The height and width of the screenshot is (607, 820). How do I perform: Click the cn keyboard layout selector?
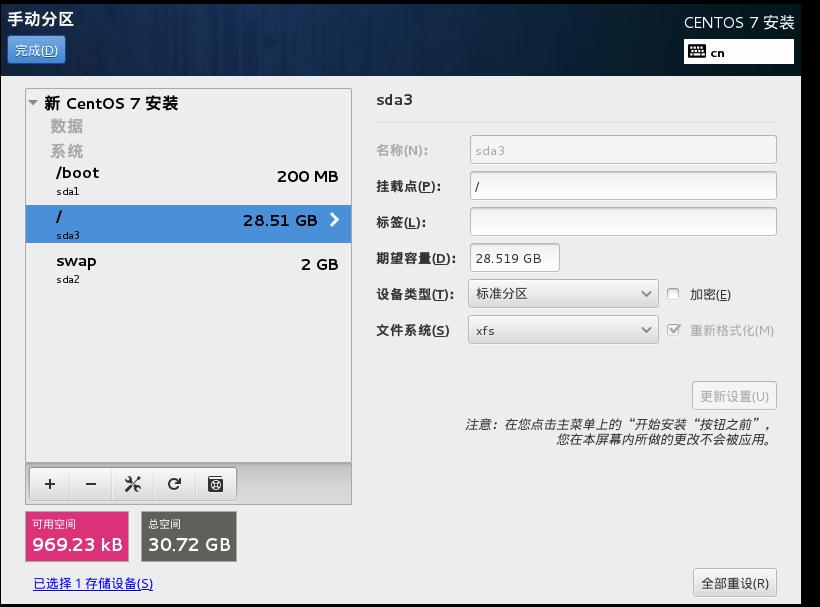[x=738, y=52]
